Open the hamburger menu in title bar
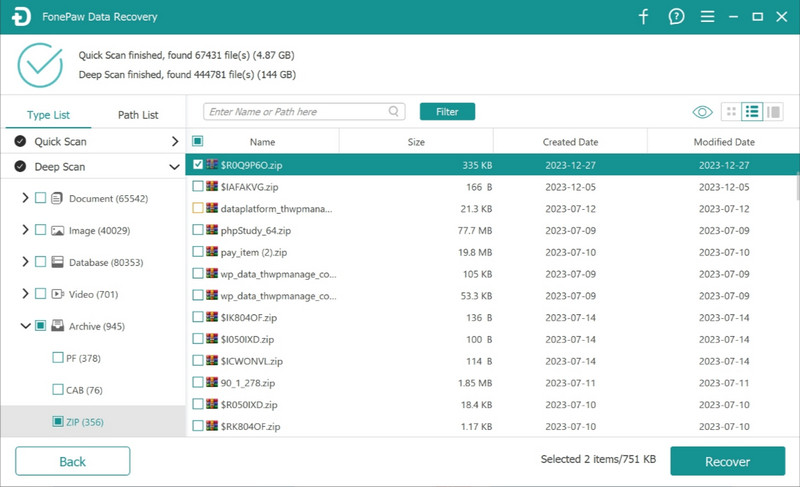This screenshot has width=800, height=487. [x=707, y=17]
